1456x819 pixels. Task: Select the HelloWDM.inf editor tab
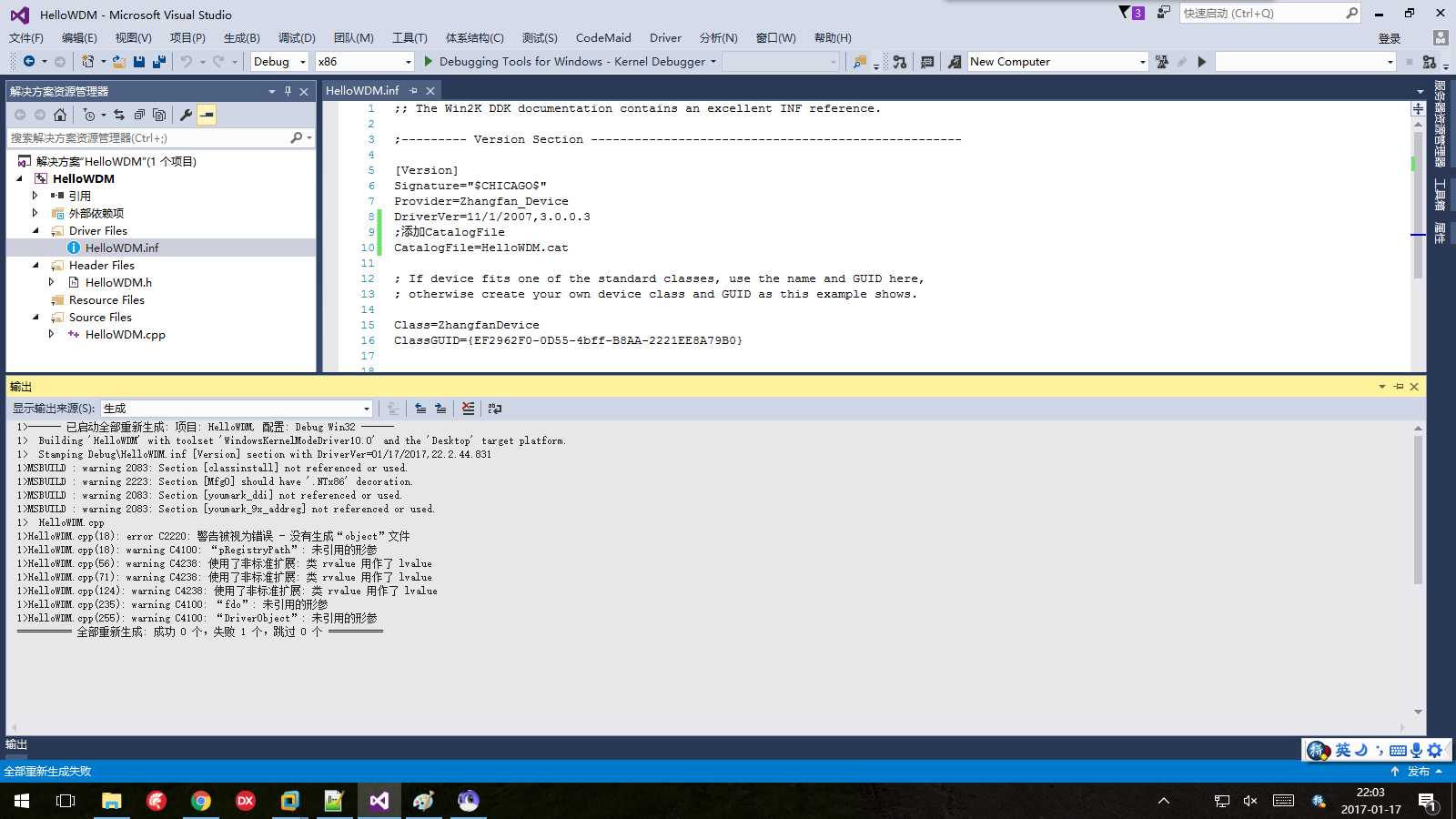[362, 91]
